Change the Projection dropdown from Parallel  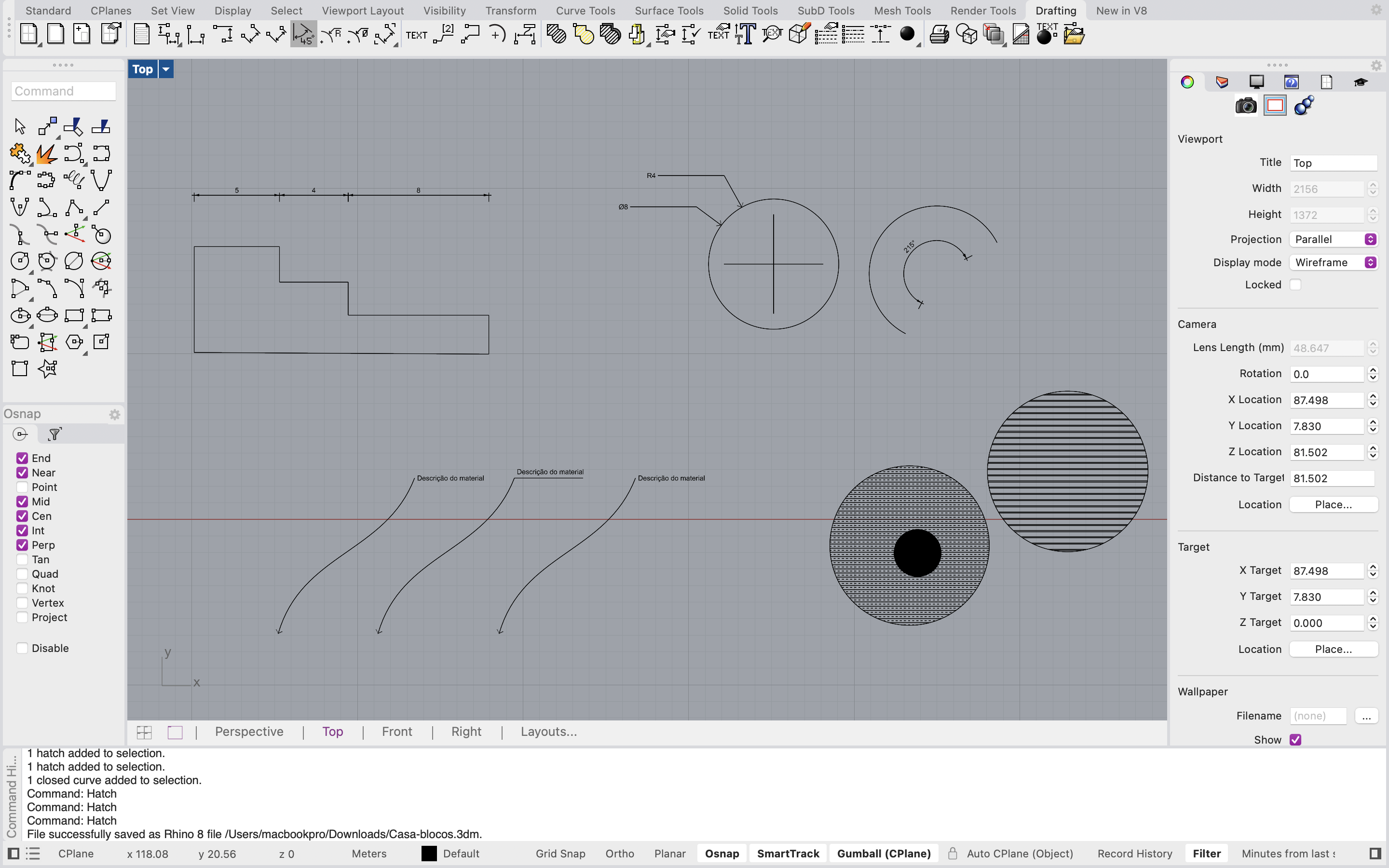(1333, 239)
